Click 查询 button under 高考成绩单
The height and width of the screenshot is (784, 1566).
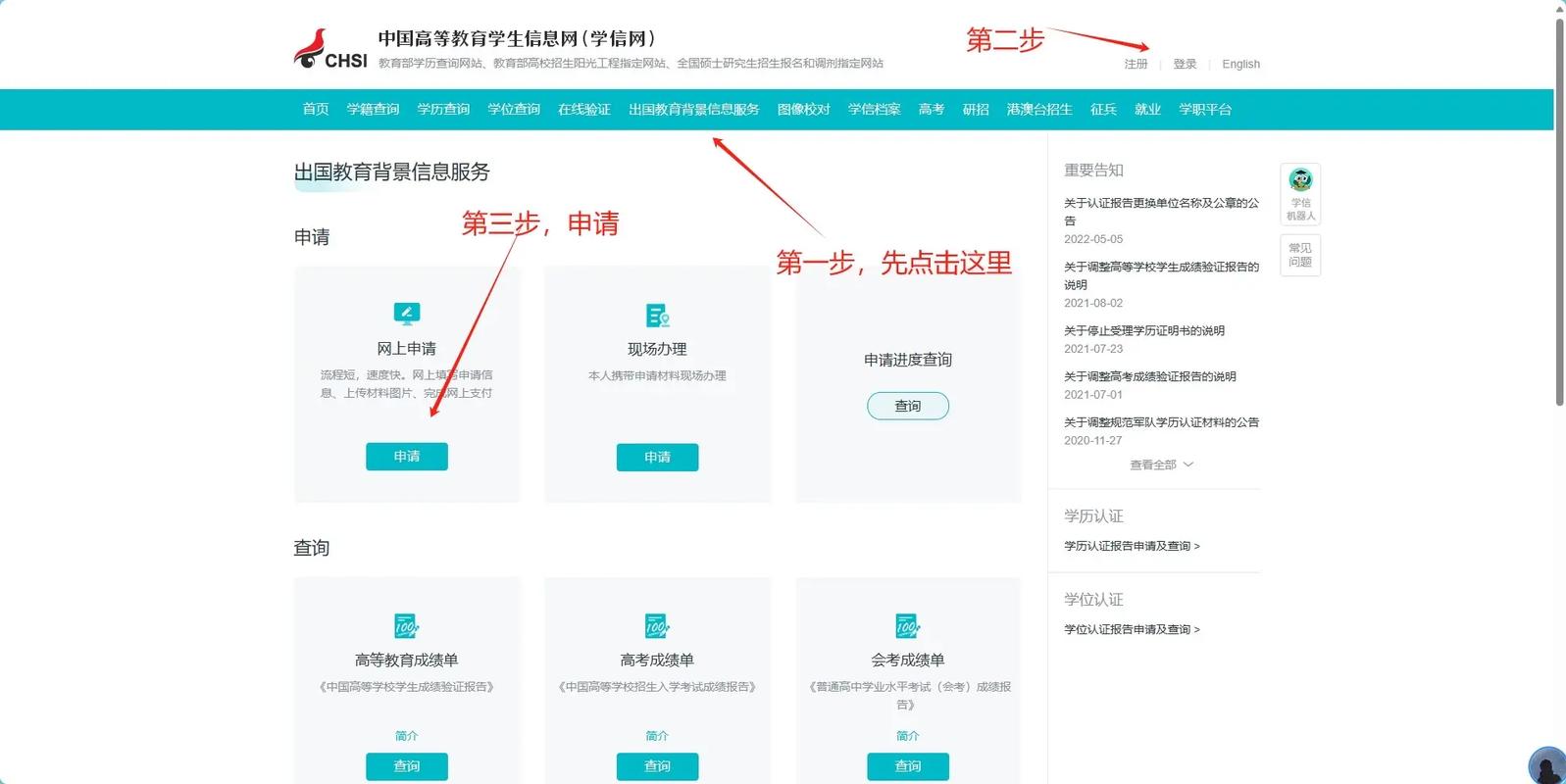click(657, 766)
